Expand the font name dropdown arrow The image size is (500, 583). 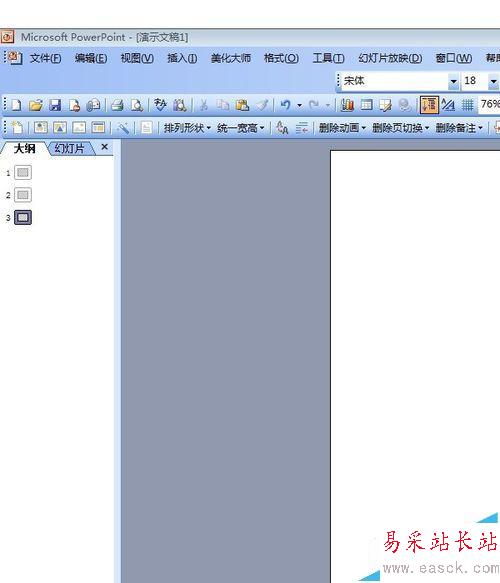pyautogui.click(x=454, y=81)
